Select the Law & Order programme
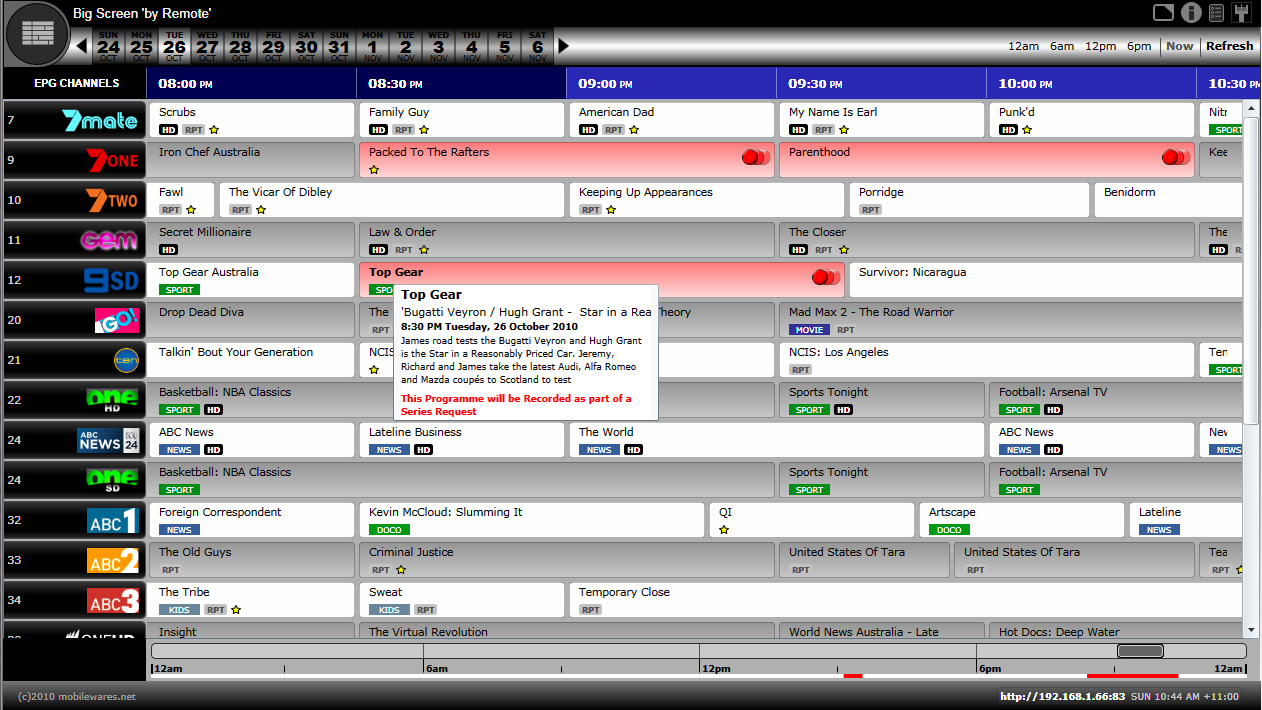 [566, 240]
